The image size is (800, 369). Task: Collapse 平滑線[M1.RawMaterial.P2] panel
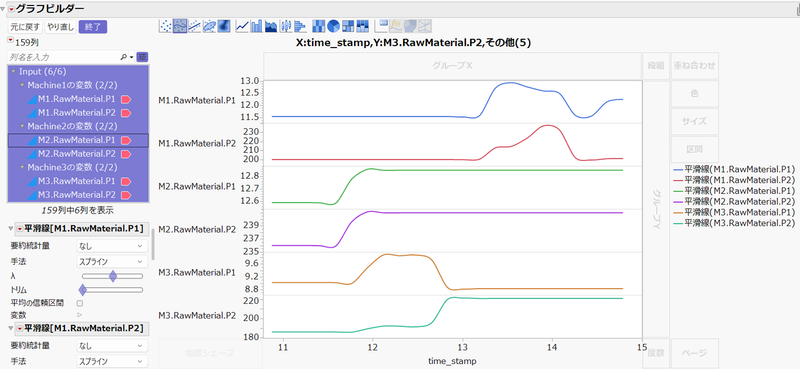click(11, 328)
